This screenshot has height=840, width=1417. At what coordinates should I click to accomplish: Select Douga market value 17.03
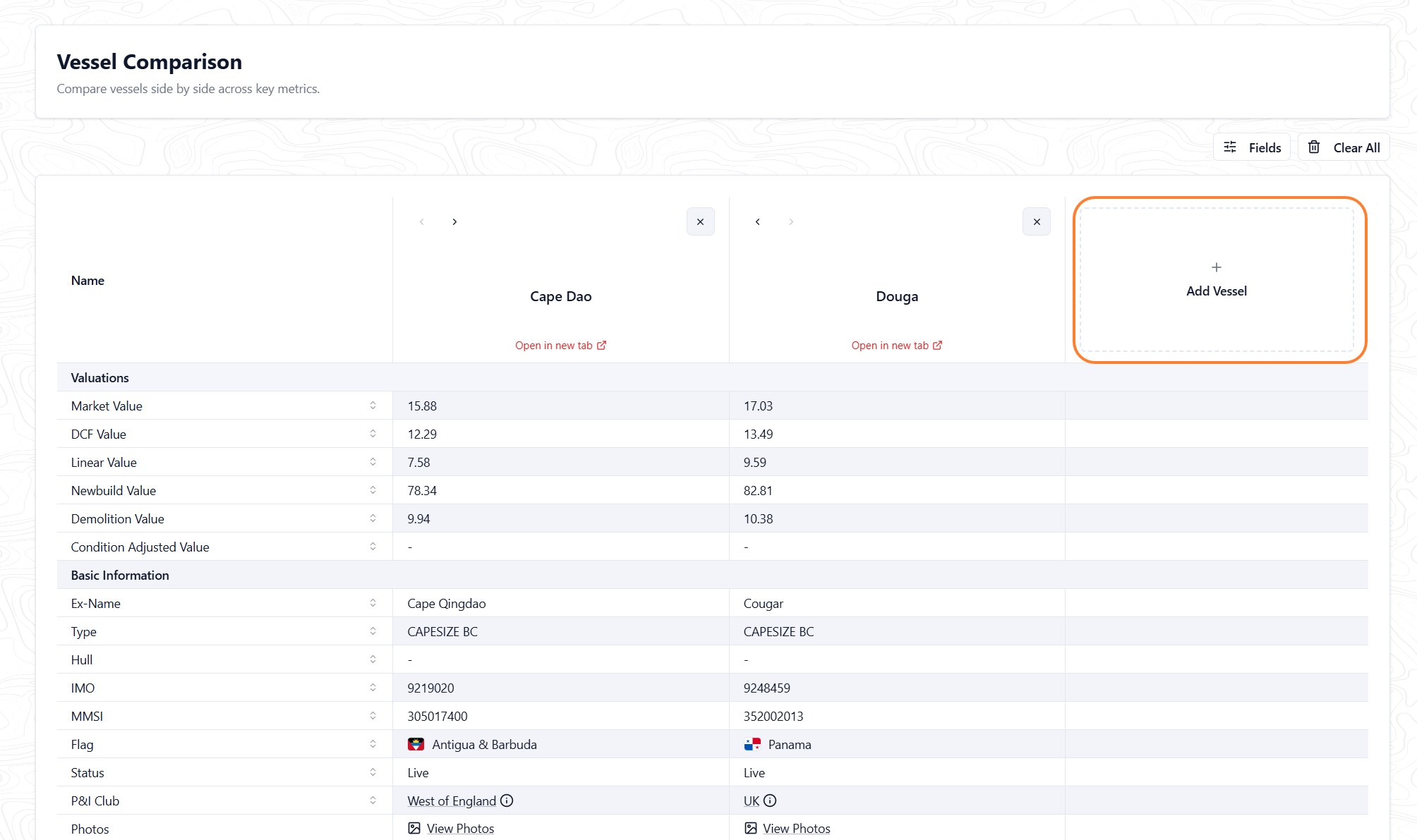click(x=758, y=406)
